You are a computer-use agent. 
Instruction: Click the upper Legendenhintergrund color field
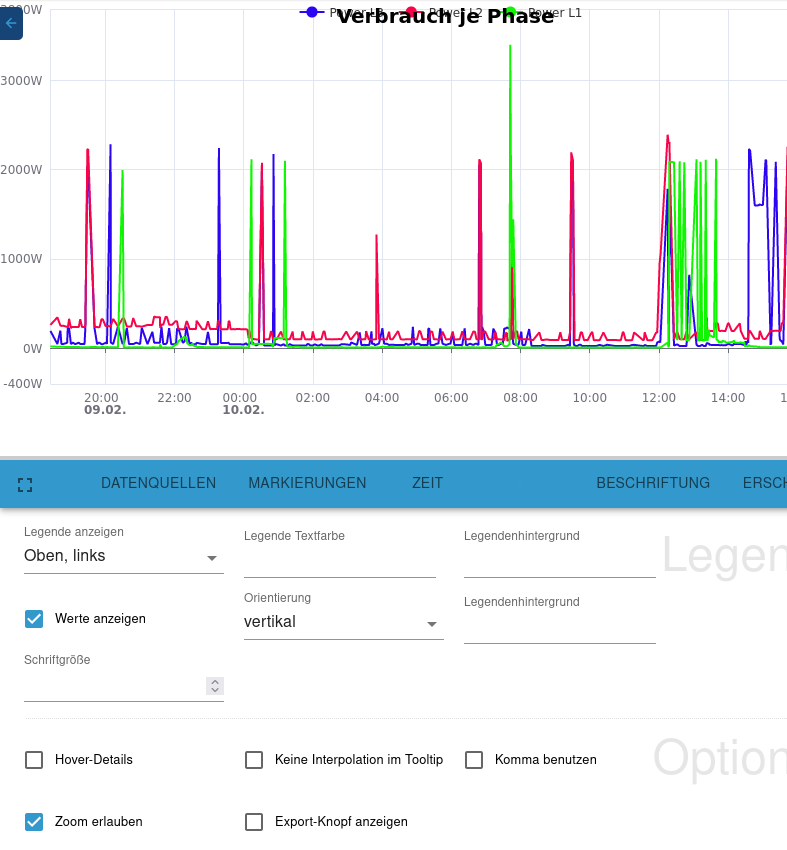pos(560,563)
